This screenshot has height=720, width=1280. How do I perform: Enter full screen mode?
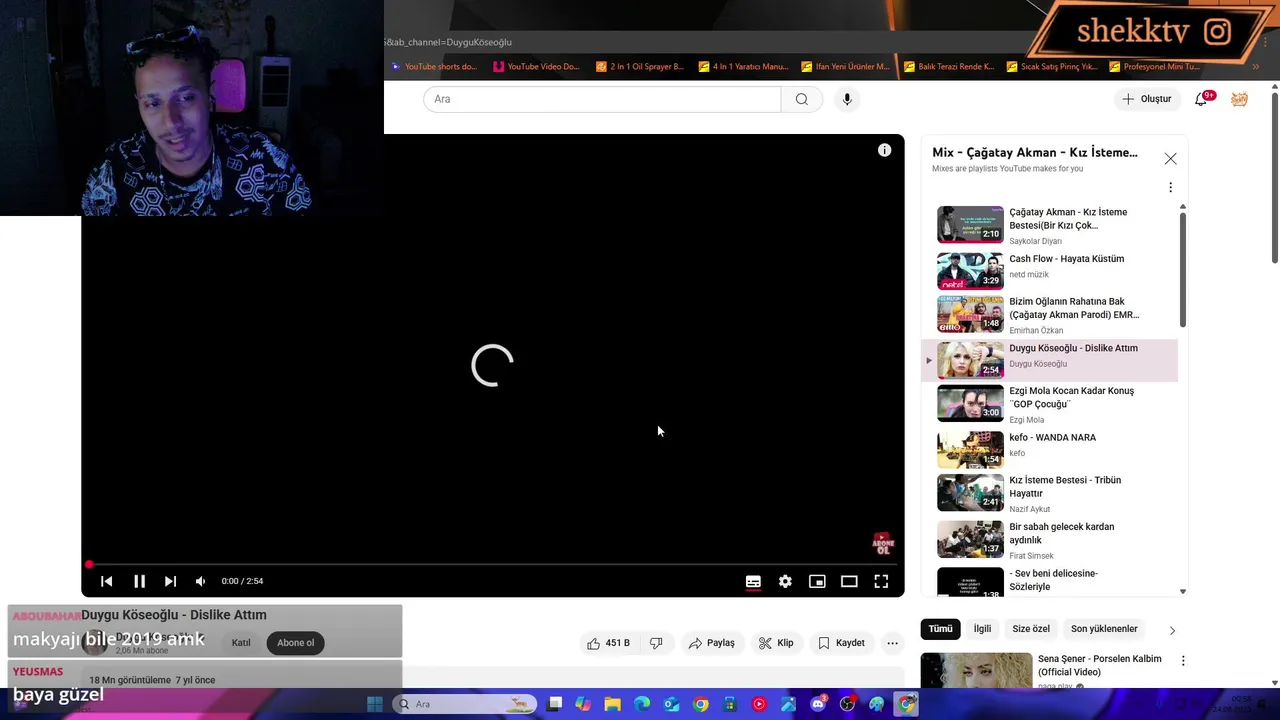tap(881, 581)
